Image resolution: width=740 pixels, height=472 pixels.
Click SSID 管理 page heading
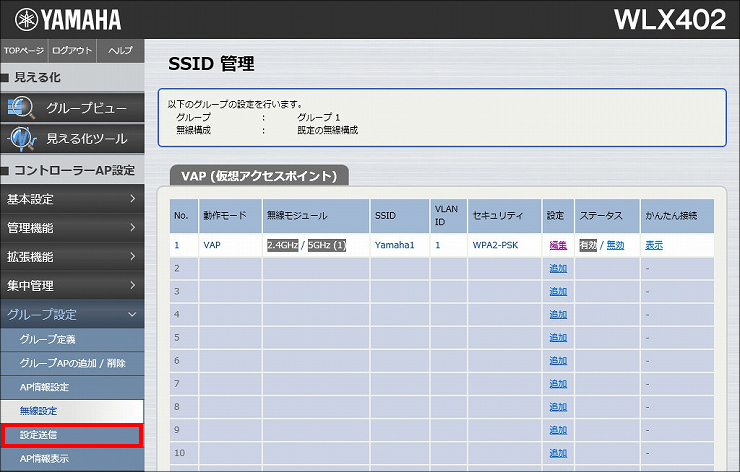pyautogui.click(x=211, y=64)
